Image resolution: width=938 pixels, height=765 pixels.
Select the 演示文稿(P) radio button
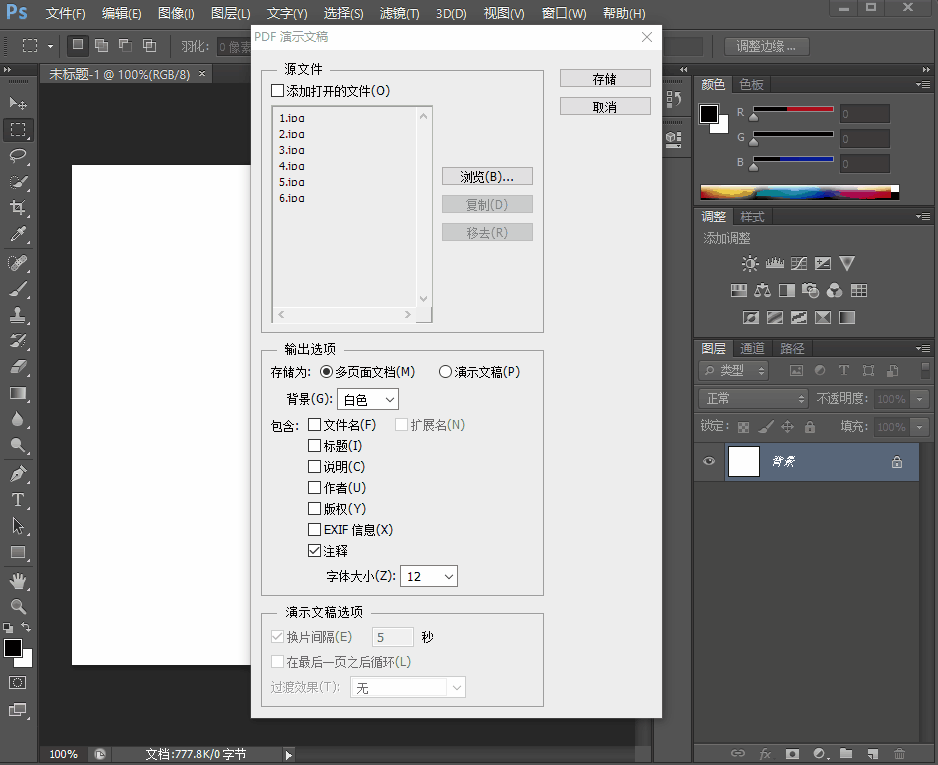pyautogui.click(x=444, y=371)
